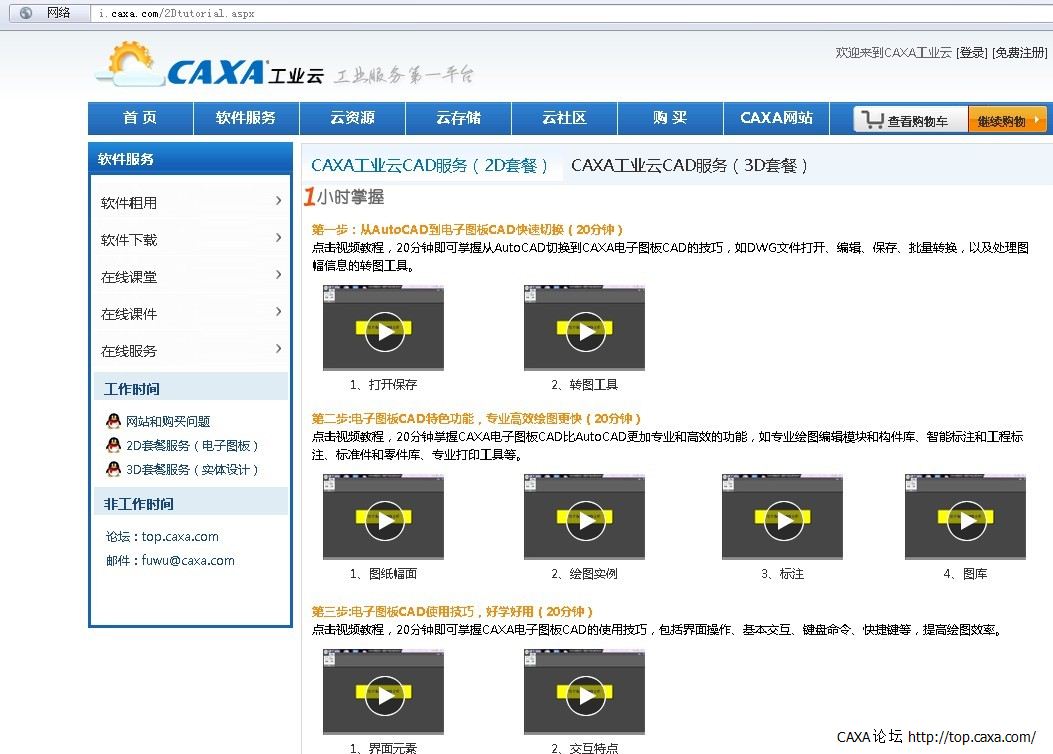
Task: Switch to the 2D套餐 CAD service tab
Action: click(x=429, y=165)
